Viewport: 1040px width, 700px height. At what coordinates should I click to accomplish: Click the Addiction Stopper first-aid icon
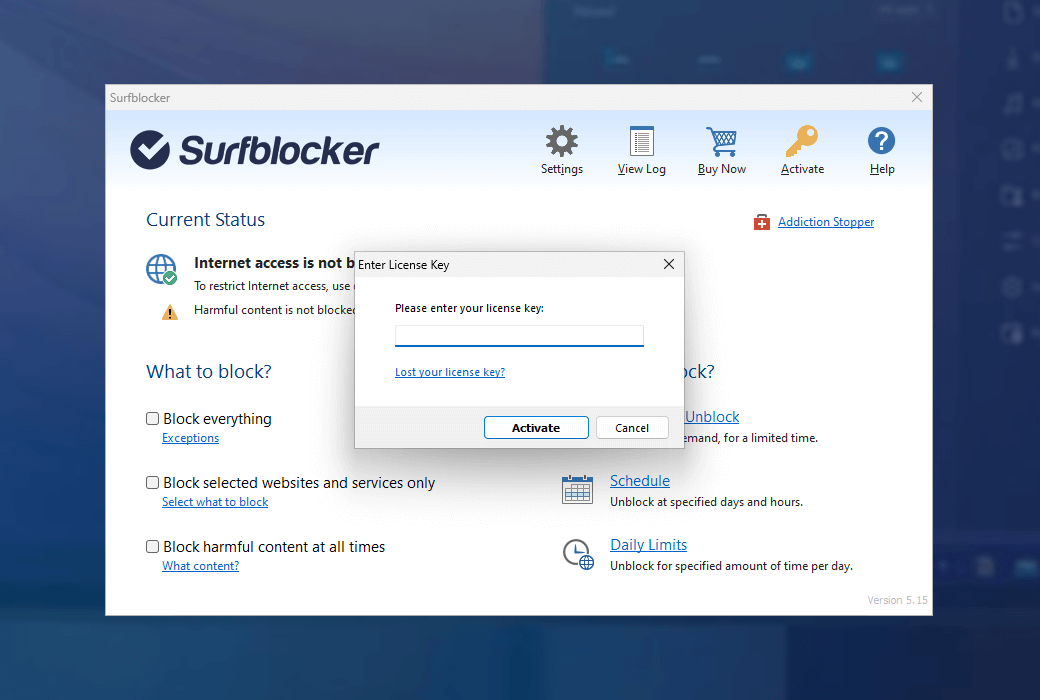coord(762,222)
